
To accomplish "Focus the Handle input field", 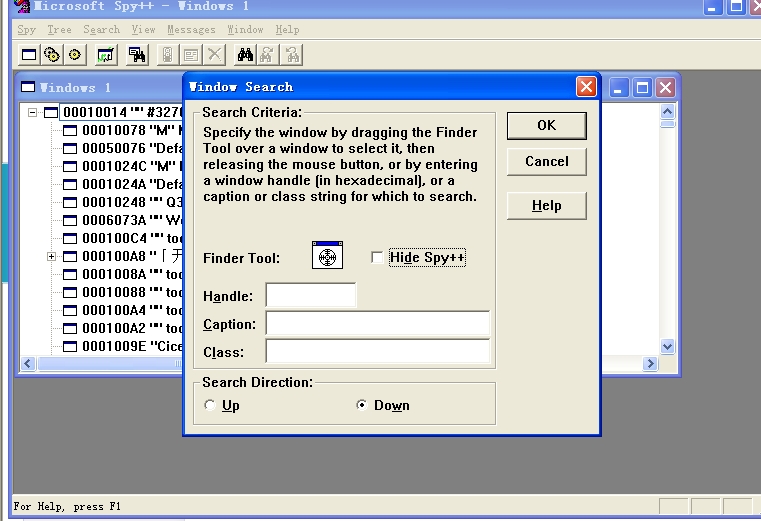I will tap(311, 295).
